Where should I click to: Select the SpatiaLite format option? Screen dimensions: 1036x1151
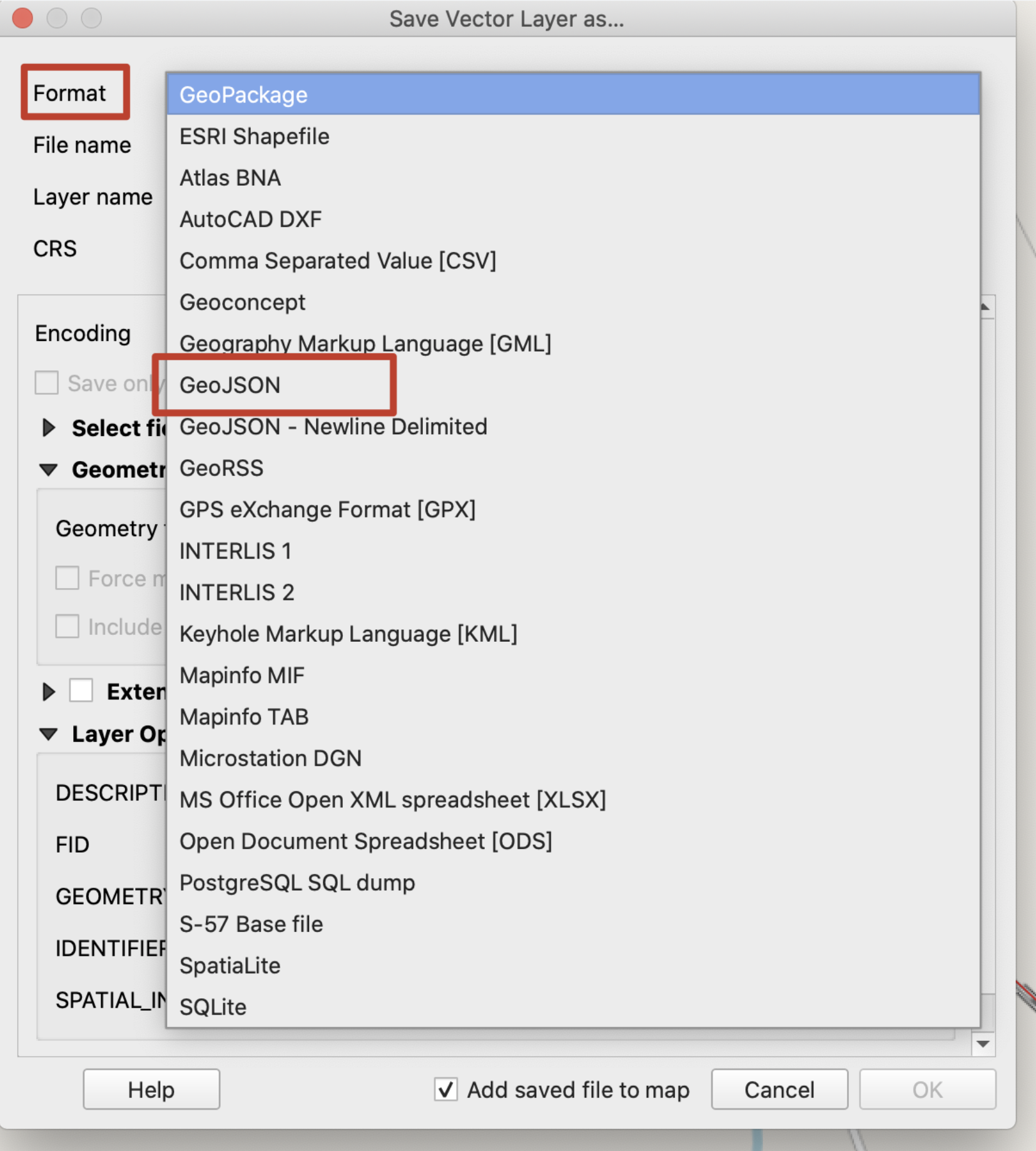click(229, 965)
